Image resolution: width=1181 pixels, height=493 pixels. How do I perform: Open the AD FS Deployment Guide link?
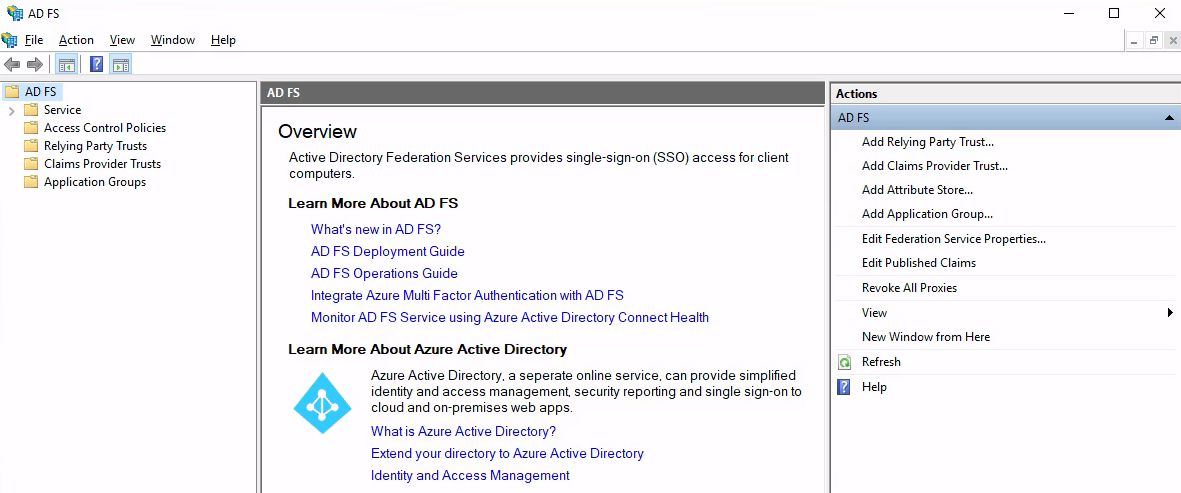coord(388,251)
